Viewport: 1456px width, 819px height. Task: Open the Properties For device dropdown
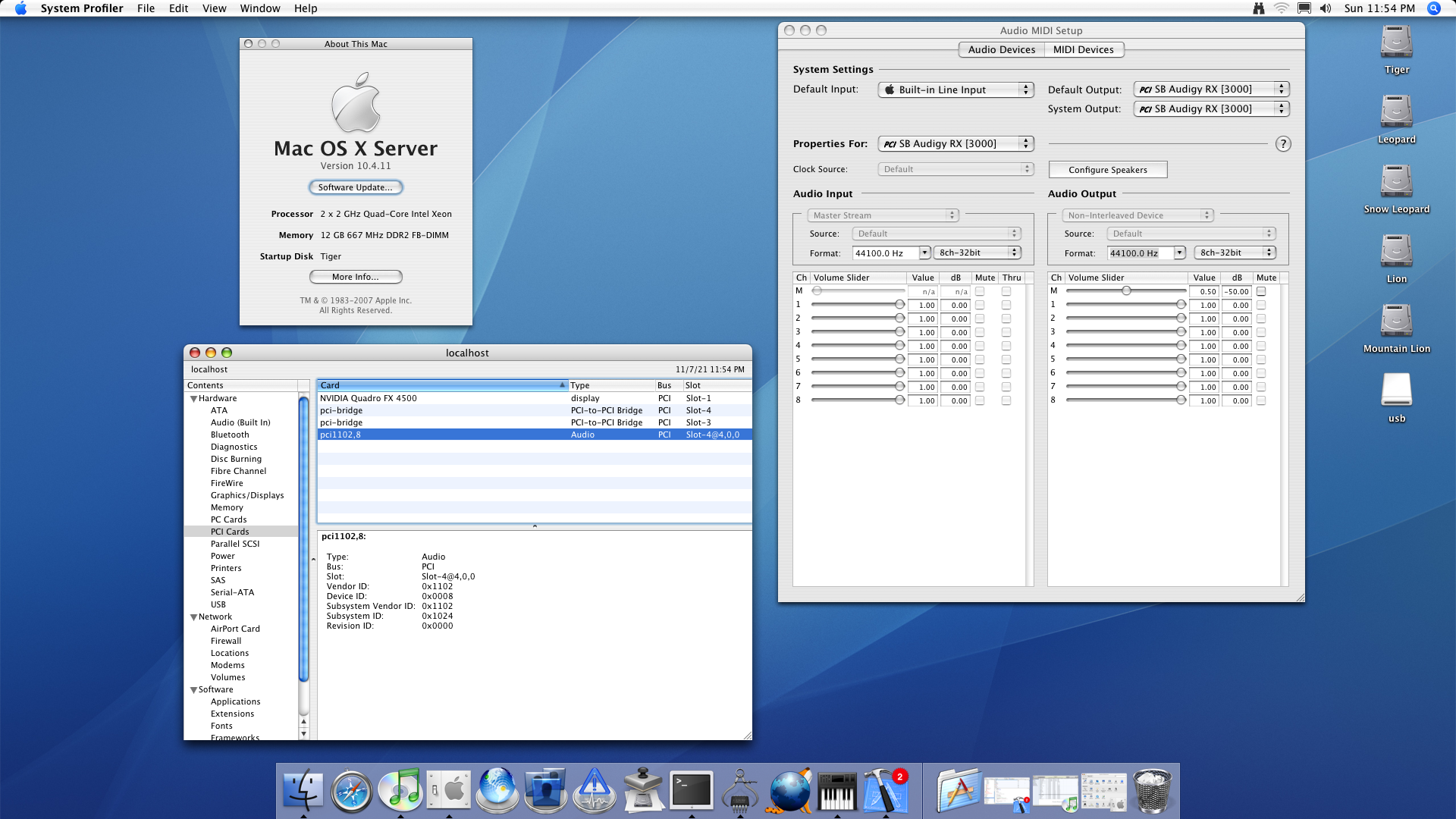click(955, 144)
